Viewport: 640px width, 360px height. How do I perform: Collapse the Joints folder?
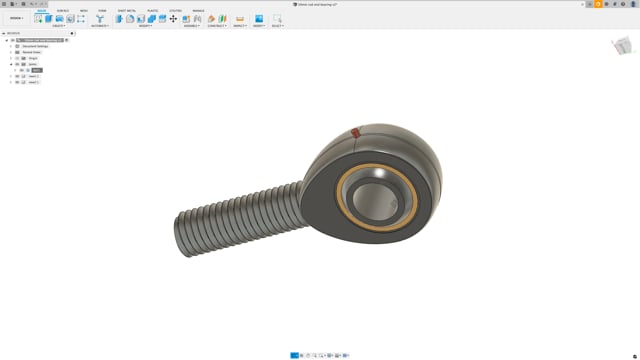[11, 64]
